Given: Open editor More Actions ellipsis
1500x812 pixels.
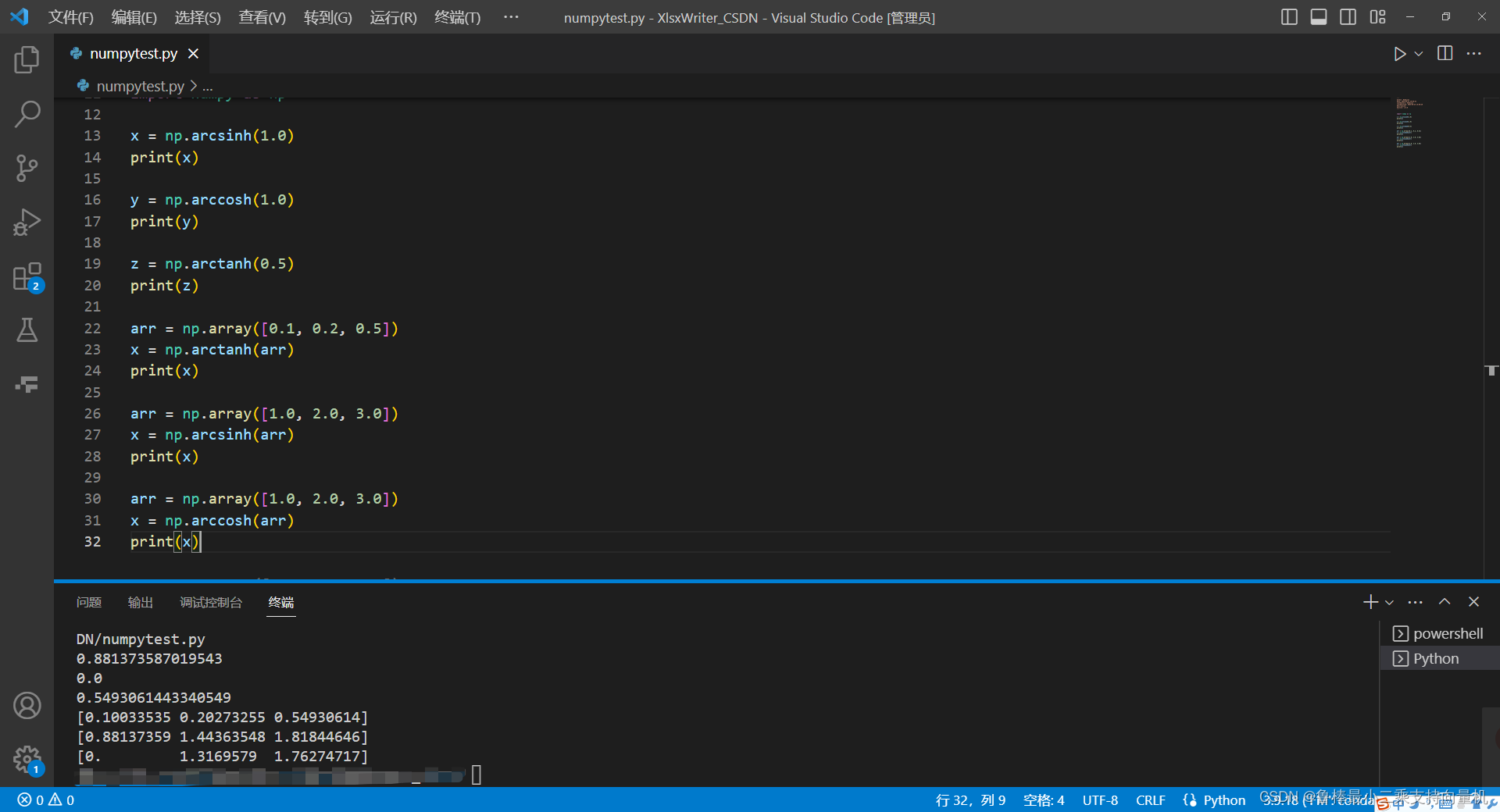Looking at the screenshot, I should [1474, 53].
